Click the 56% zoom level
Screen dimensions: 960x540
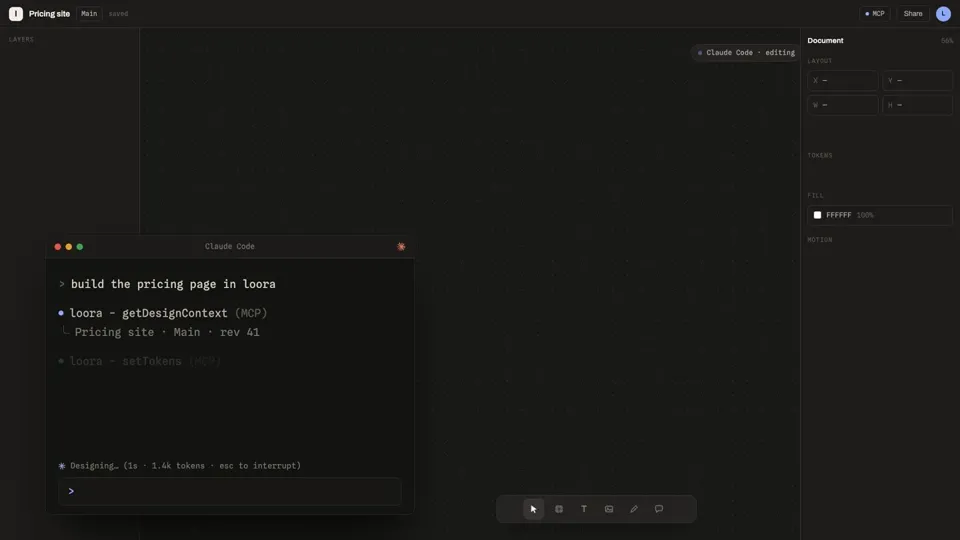[947, 41]
